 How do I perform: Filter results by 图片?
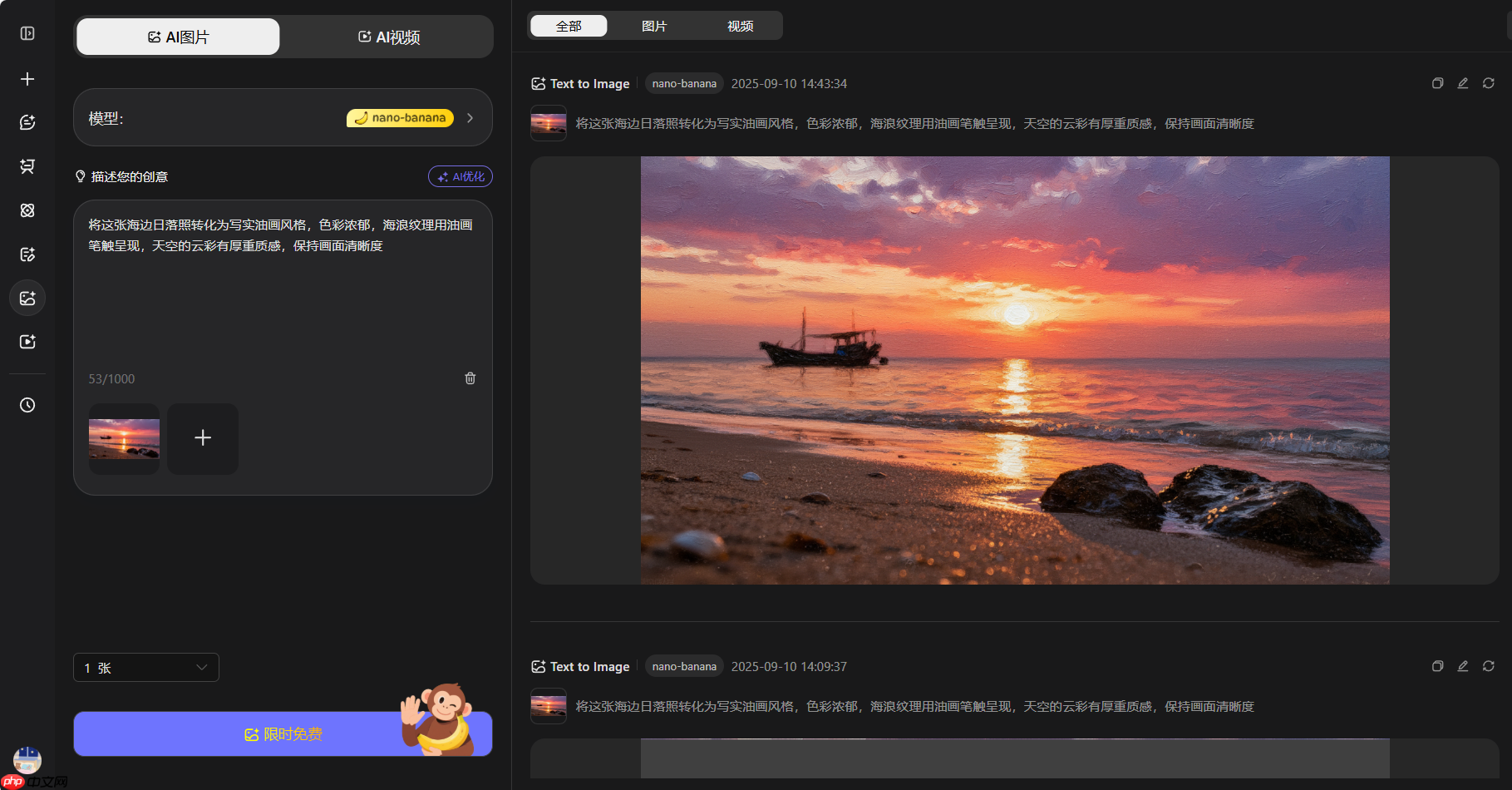coord(654,26)
